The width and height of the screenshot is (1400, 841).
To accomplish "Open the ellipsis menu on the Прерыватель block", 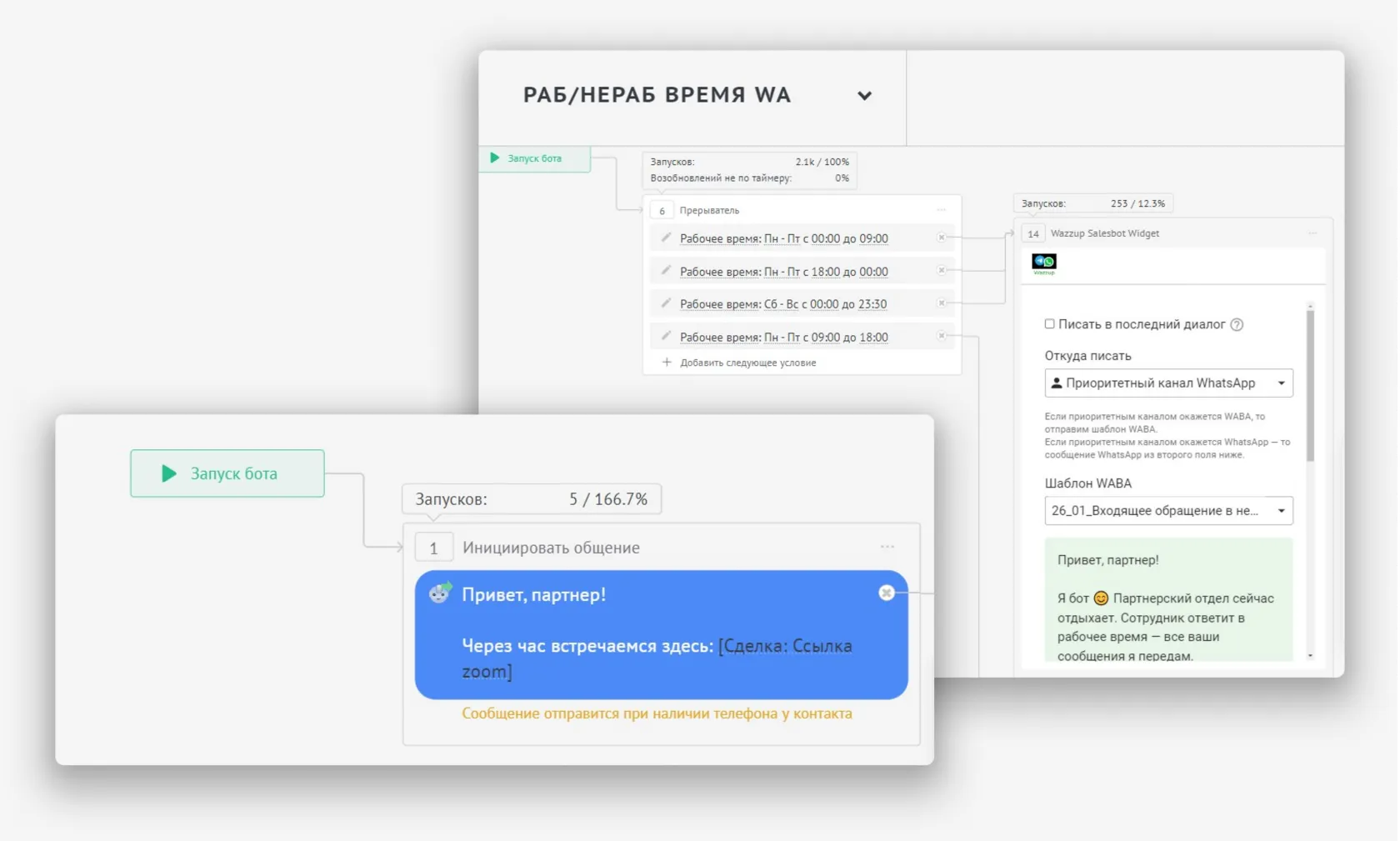I will [940, 209].
